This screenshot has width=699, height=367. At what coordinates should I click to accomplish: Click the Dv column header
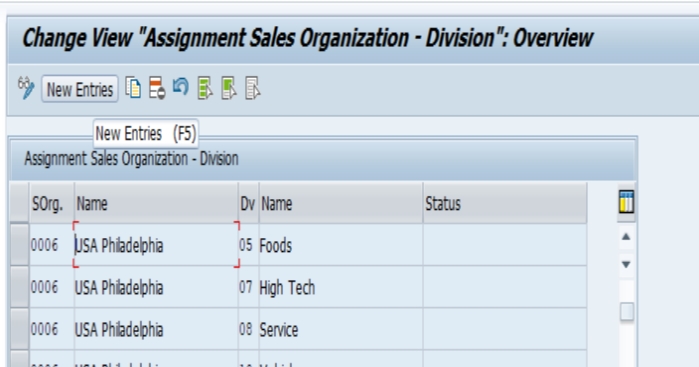point(248,203)
